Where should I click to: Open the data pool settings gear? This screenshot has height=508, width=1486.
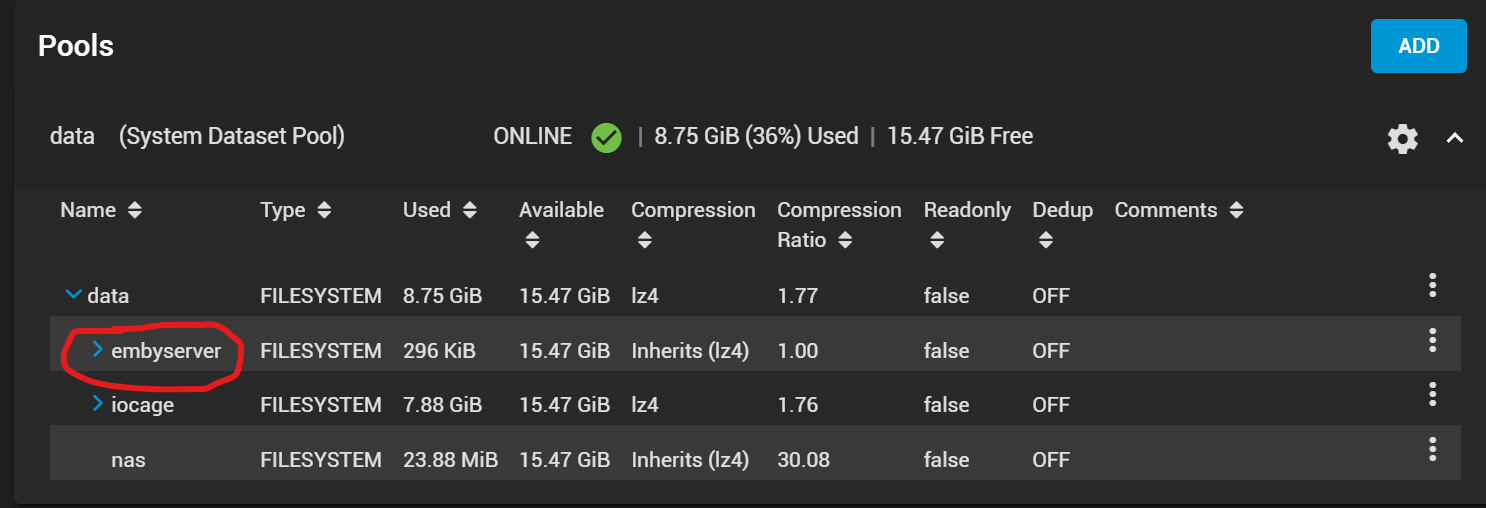[1402, 139]
